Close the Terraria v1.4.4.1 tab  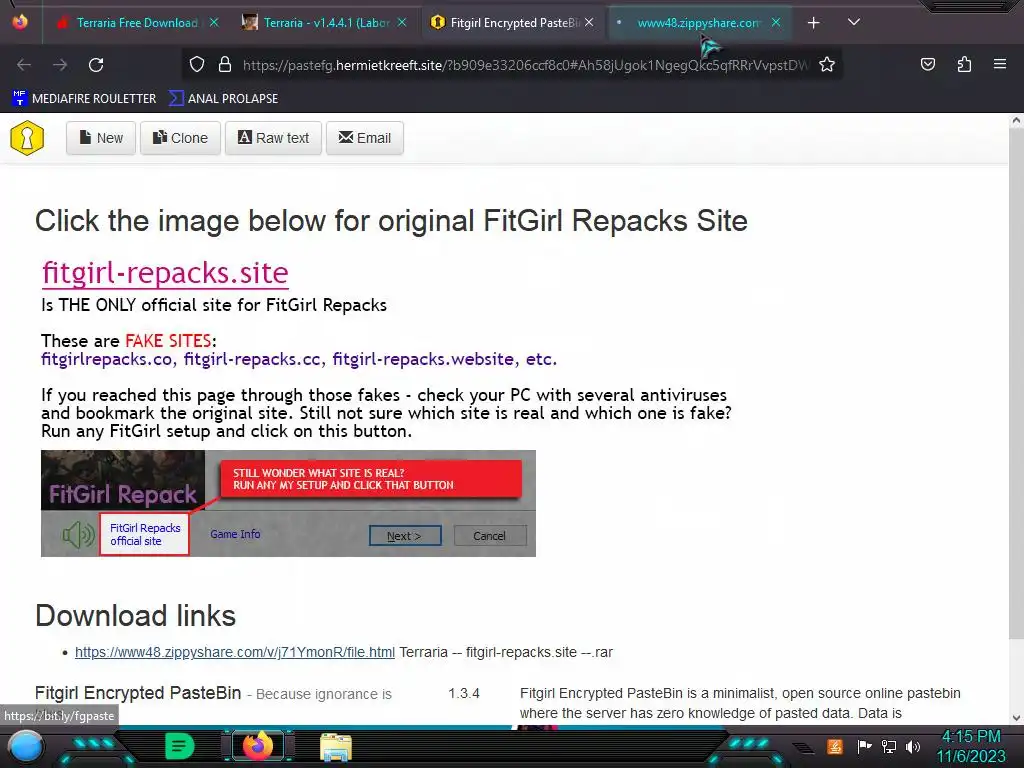pyautogui.click(x=402, y=23)
